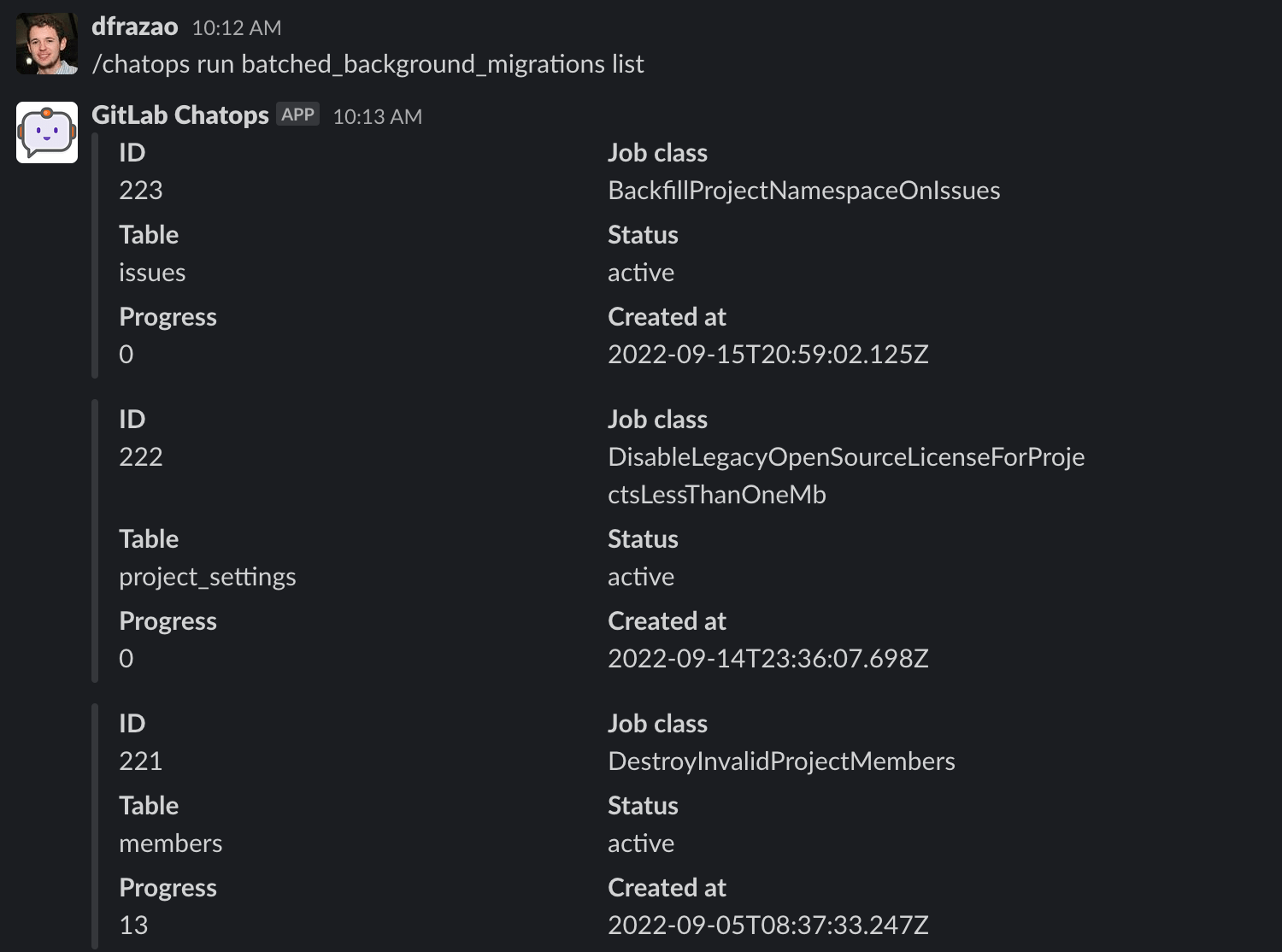Click the BackfillProjectNamespaceOnIssues job class value
Image resolution: width=1282 pixels, height=952 pixels.
tap(803, 191)
